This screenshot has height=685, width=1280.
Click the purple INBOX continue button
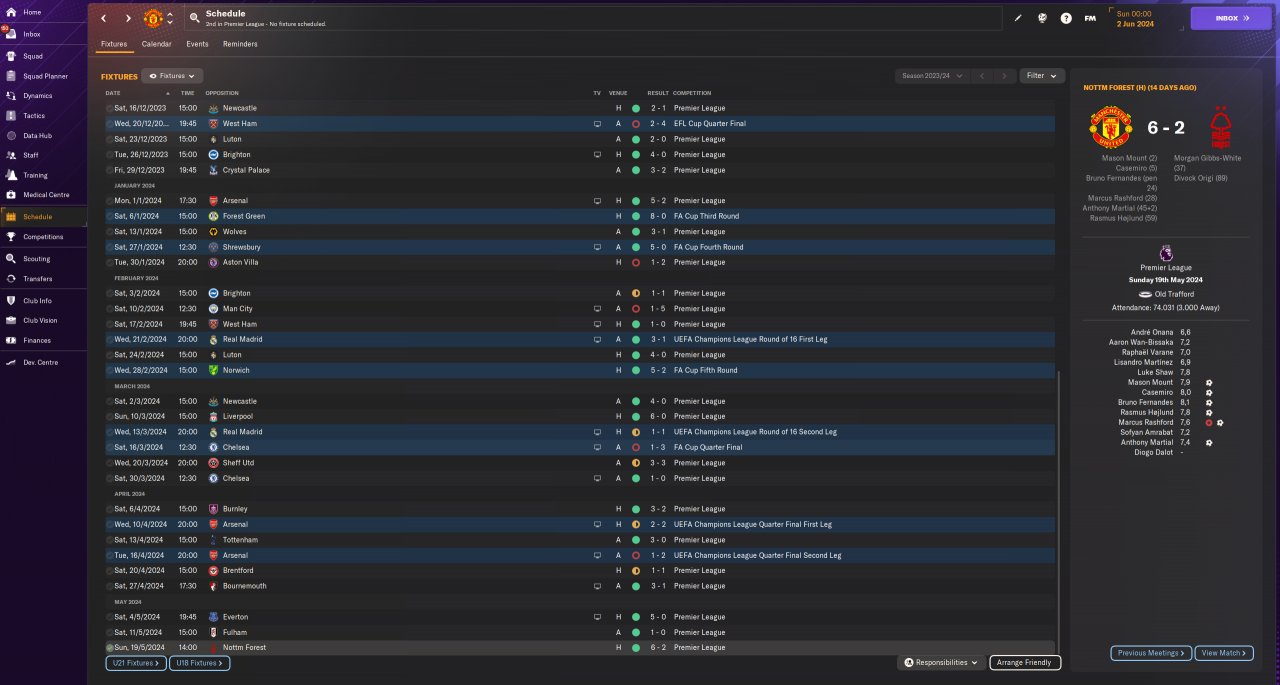pos(1230,18)
